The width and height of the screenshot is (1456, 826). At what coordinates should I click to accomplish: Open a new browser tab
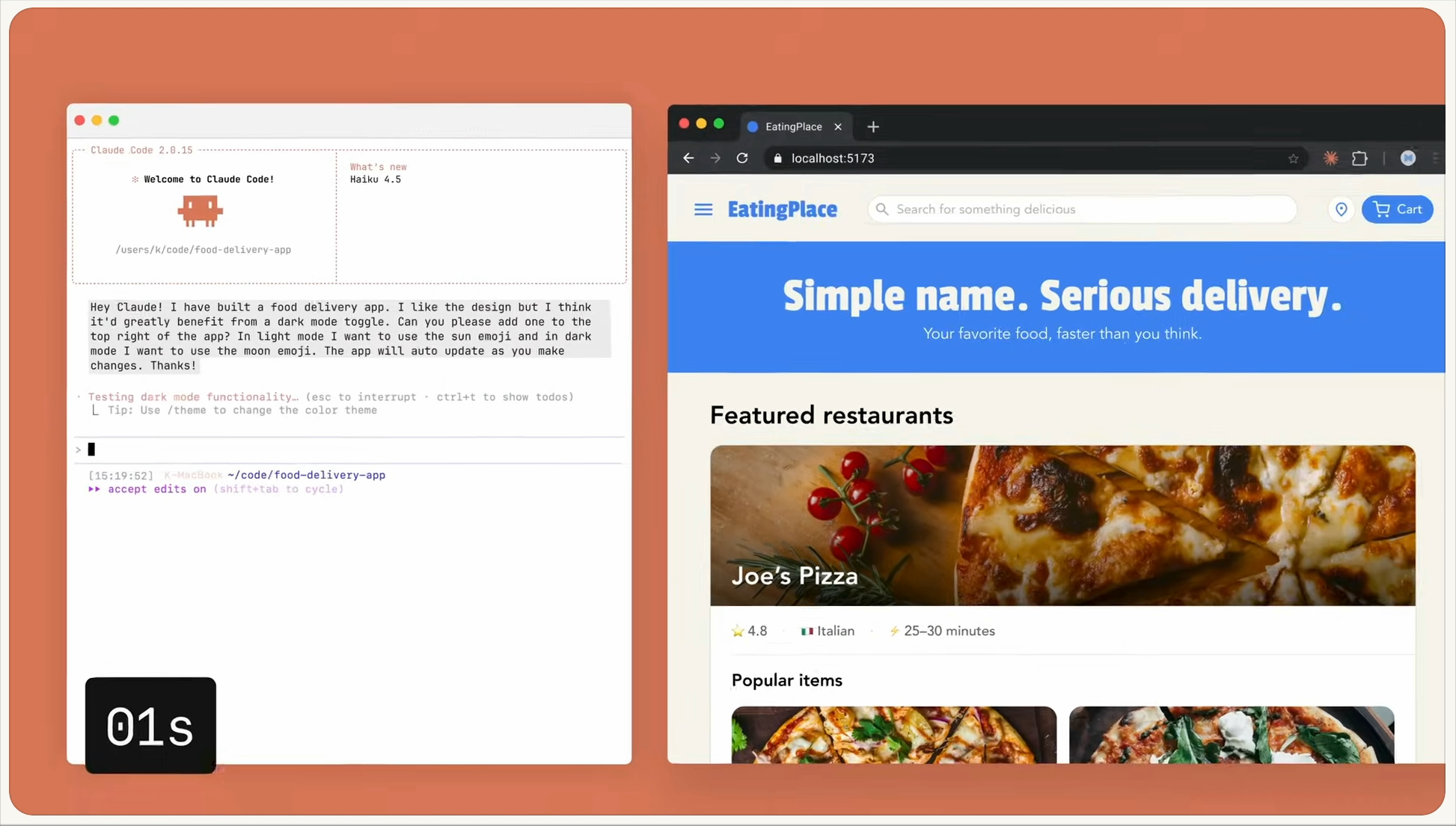point(872,126)
